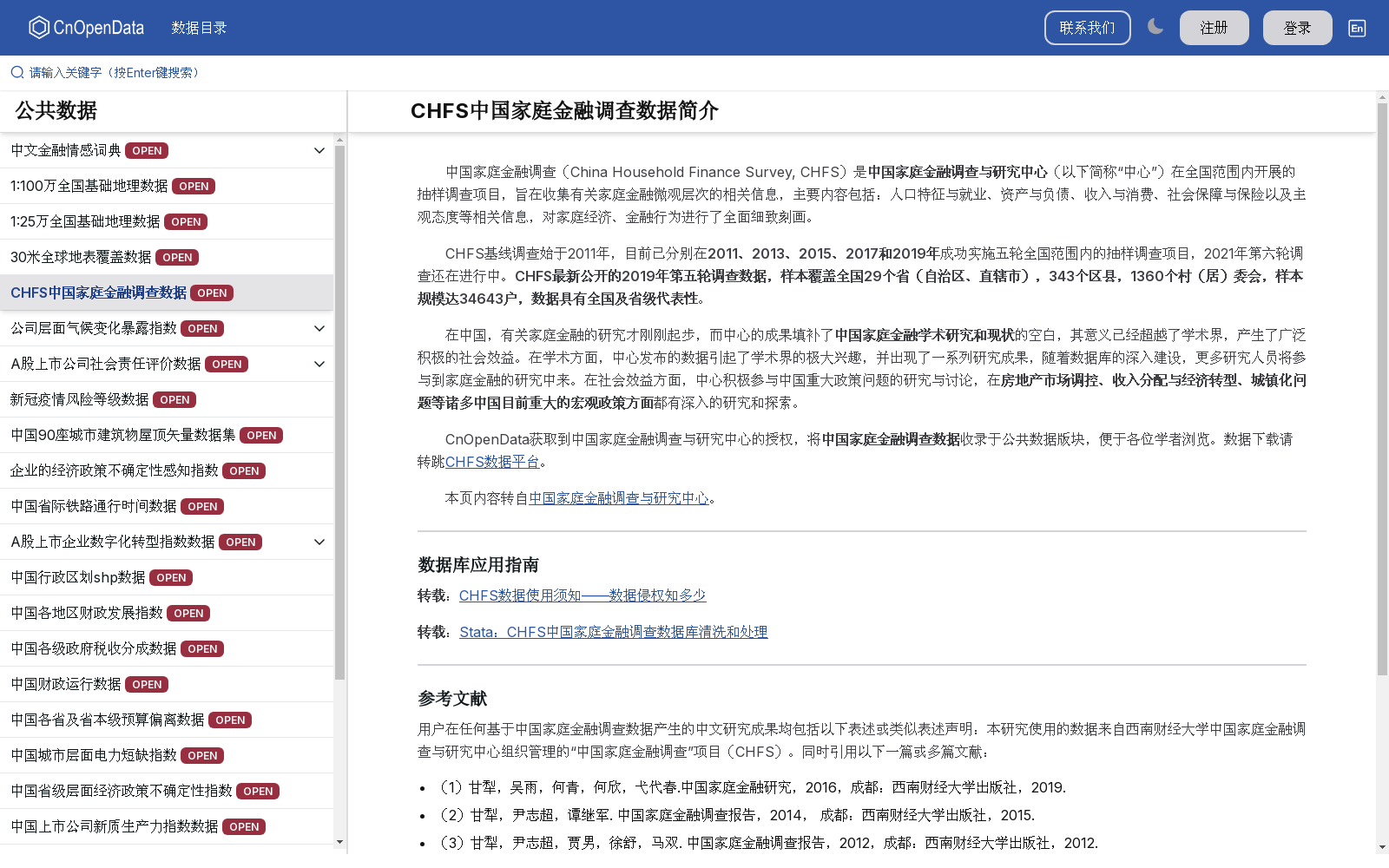Expand the 公司层面气候变化暴露指数 chevron
This screenshot has height=868, width=1389.
coord(319,328)
